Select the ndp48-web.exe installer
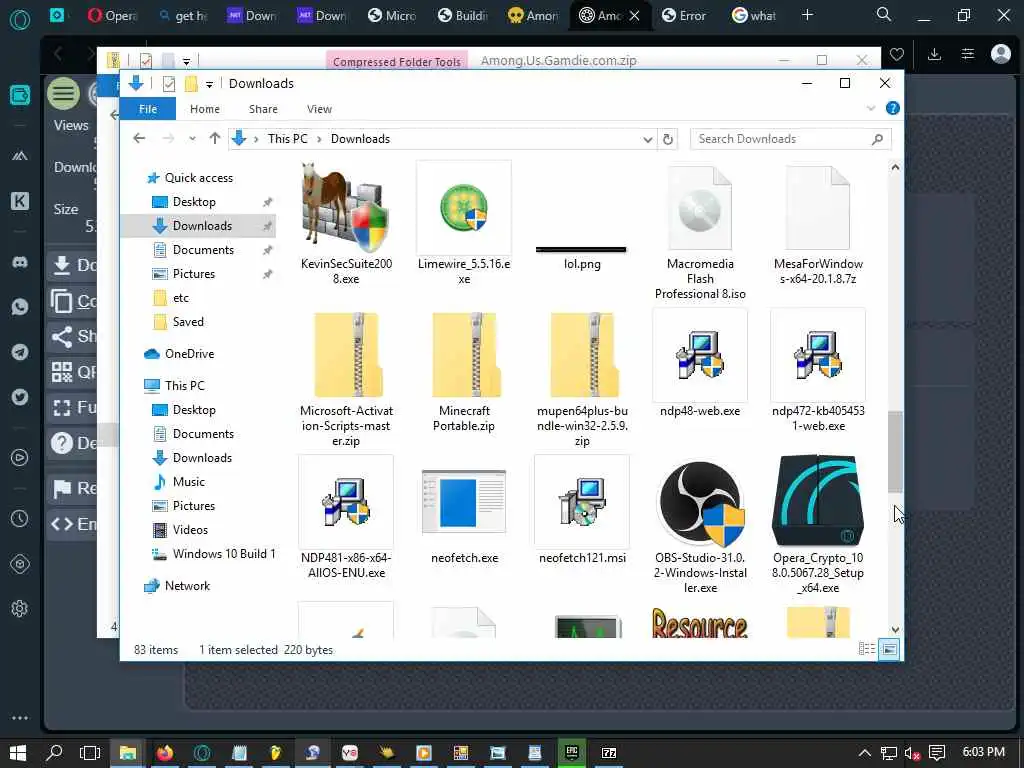The height and width of the screenshot is (768, 1024). pos(699,355)
